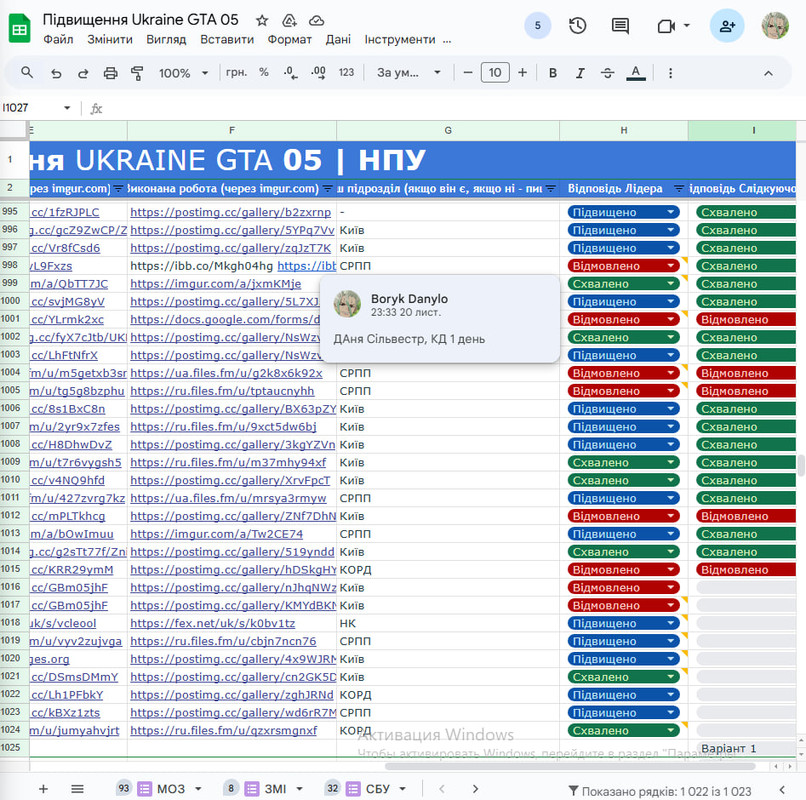The image size is (806, 800).
Task: Open the filter on column F header
Action: tap(327, 189)
